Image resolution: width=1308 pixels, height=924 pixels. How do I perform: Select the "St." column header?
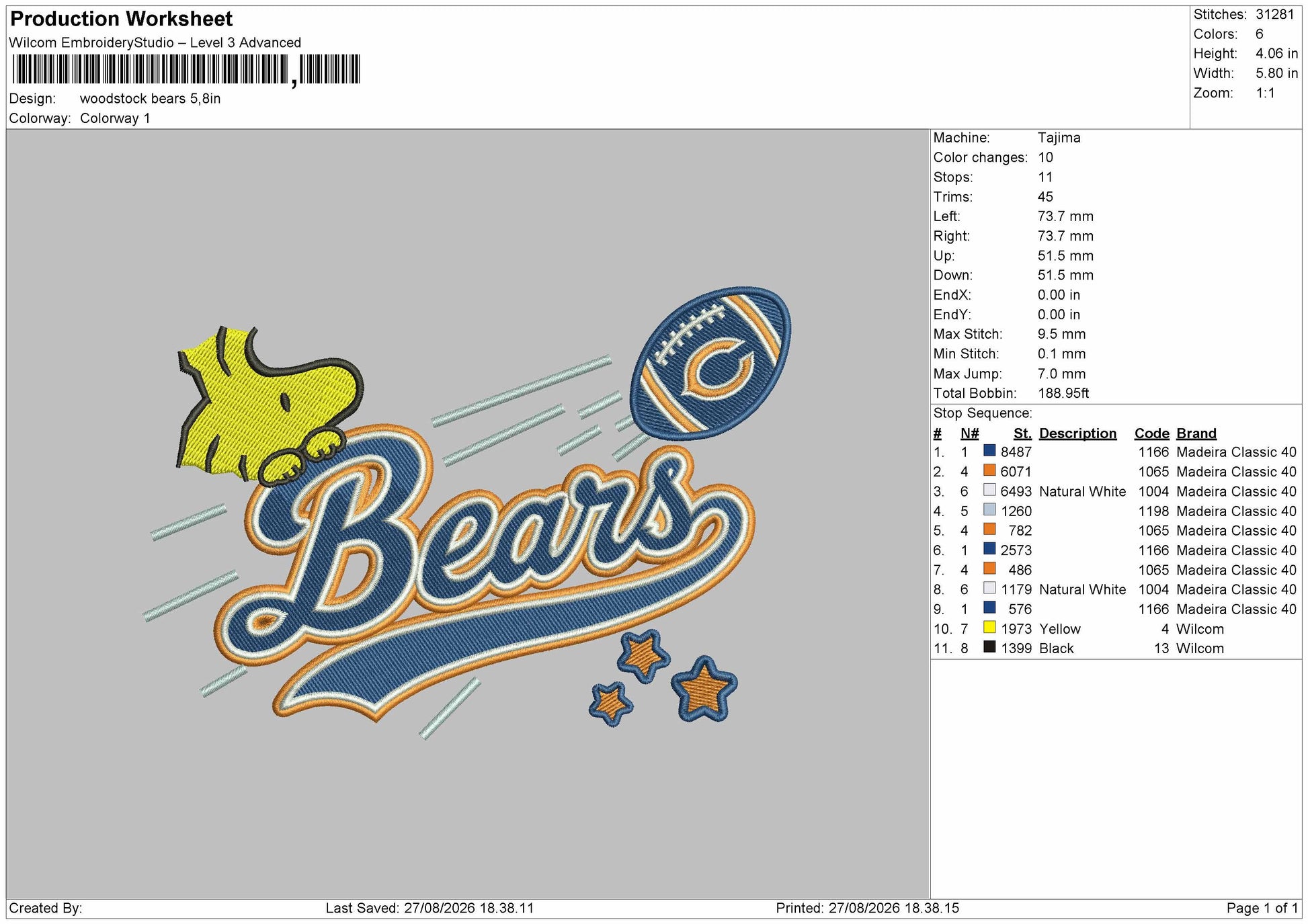point(1022,433)
